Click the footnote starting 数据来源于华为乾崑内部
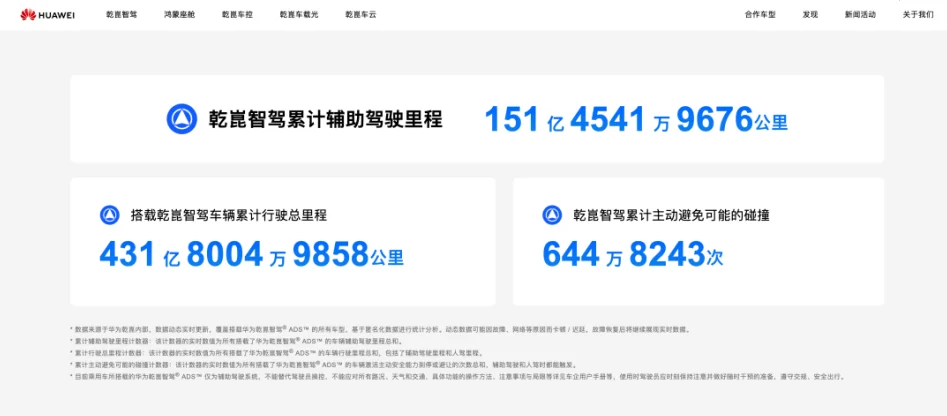947x416 pixels. tap(380, 330)
